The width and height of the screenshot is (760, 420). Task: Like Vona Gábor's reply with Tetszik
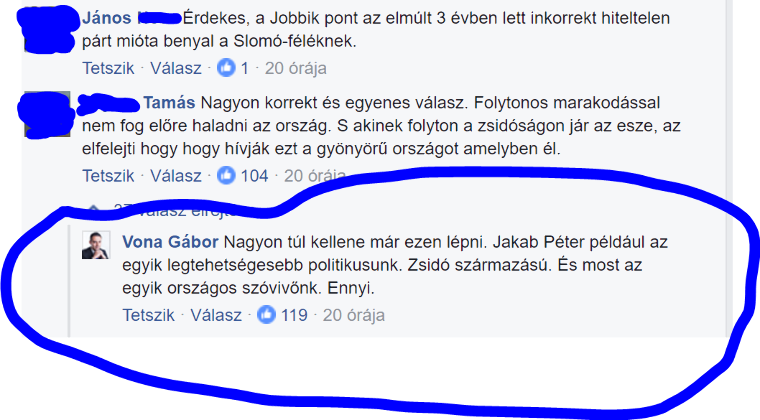(148, 315)
